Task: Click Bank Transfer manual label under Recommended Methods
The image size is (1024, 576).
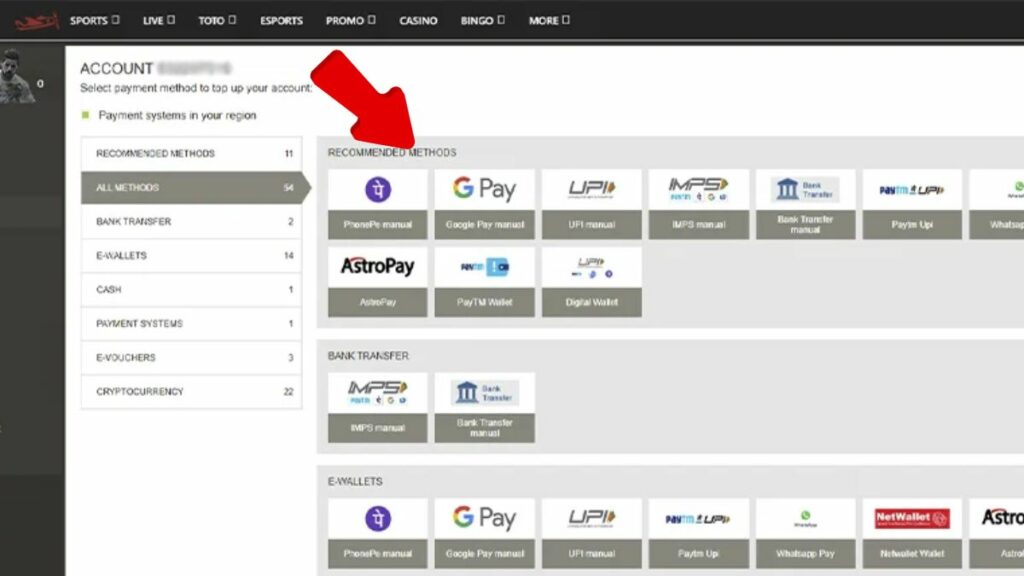Action: click(x=805, y=225)
